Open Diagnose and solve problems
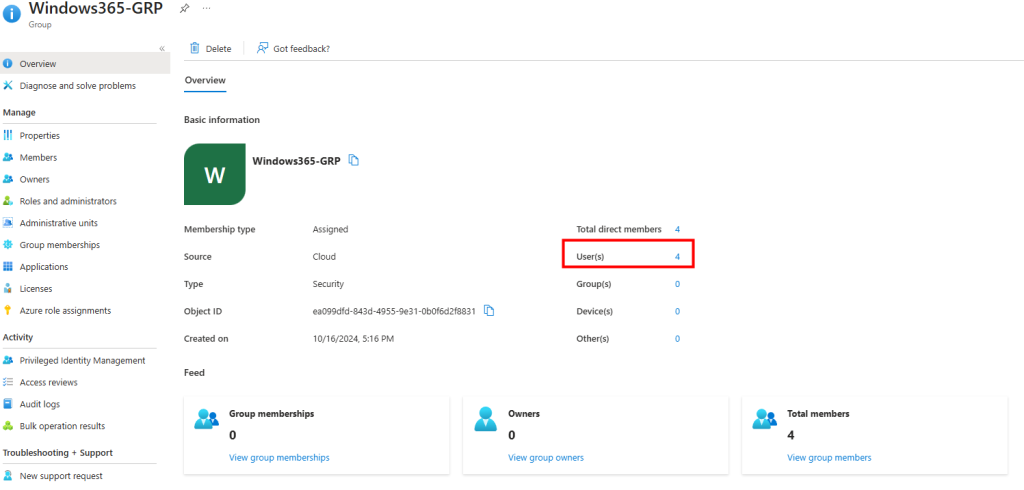 [77, 86]
